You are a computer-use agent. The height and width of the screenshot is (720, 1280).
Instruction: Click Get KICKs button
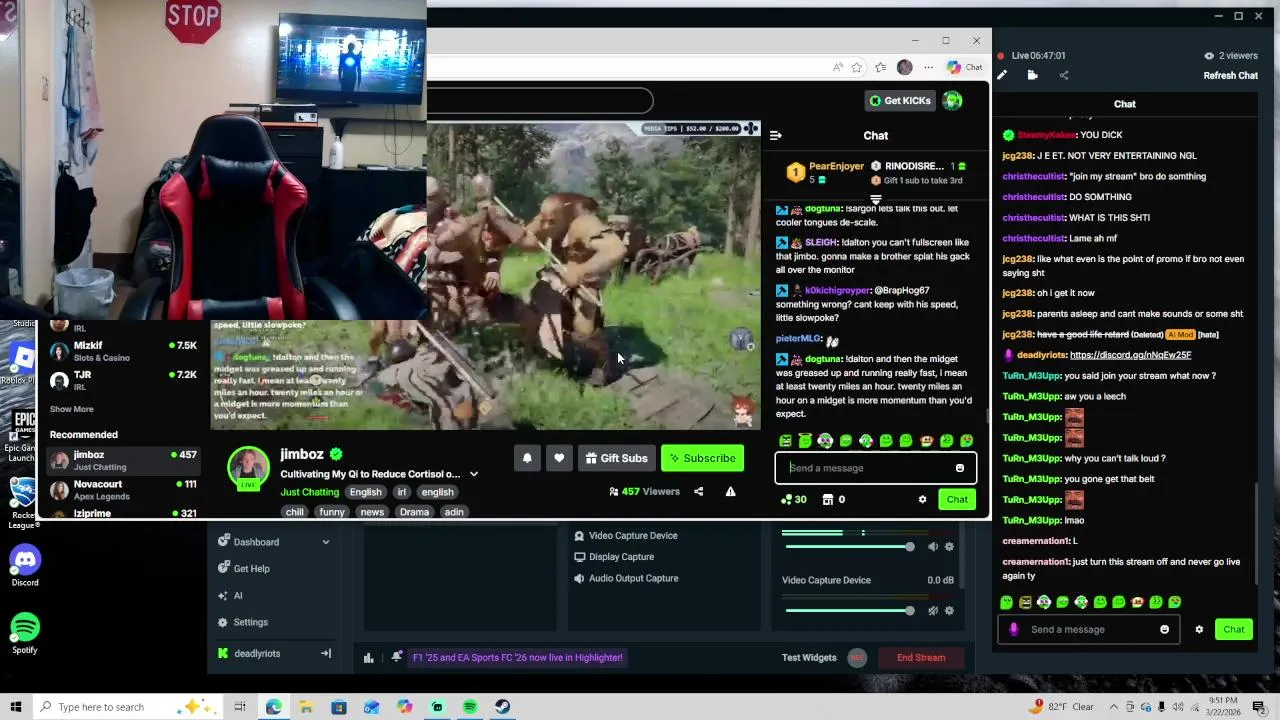pos(900,100)
